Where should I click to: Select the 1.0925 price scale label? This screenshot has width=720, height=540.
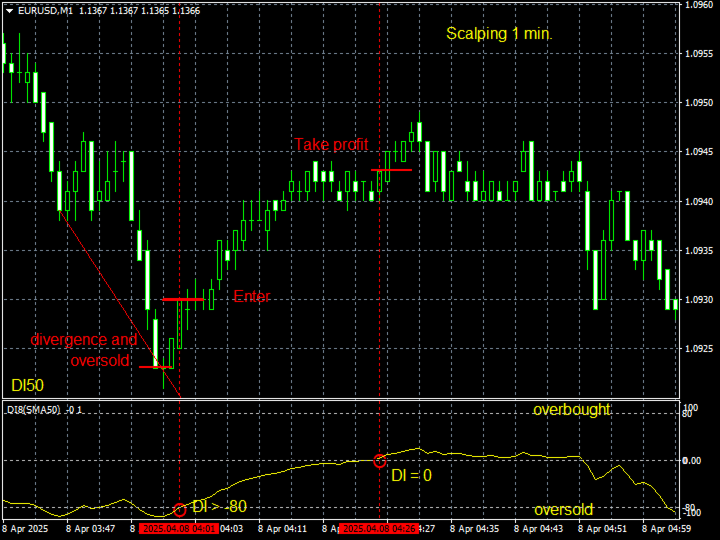[x=699, y=349]
